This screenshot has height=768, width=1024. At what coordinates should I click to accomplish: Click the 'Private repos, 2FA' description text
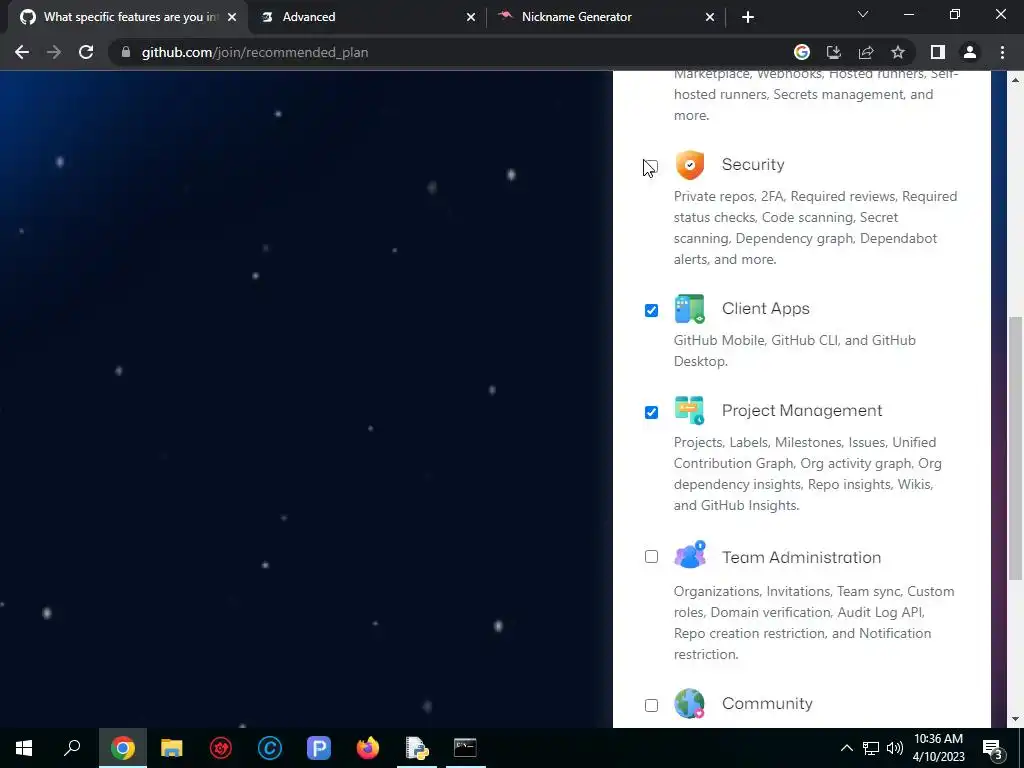(816, 228)
